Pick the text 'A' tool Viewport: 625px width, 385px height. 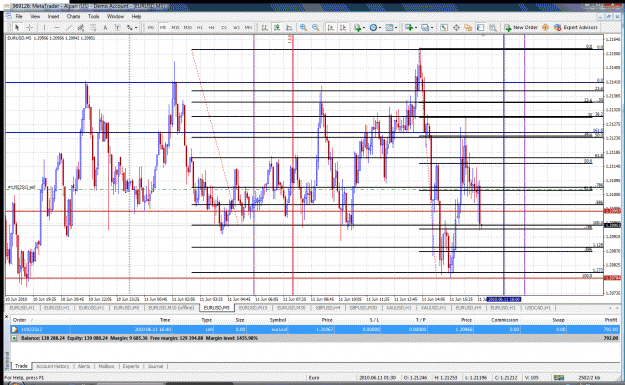(x=105, y=28)
